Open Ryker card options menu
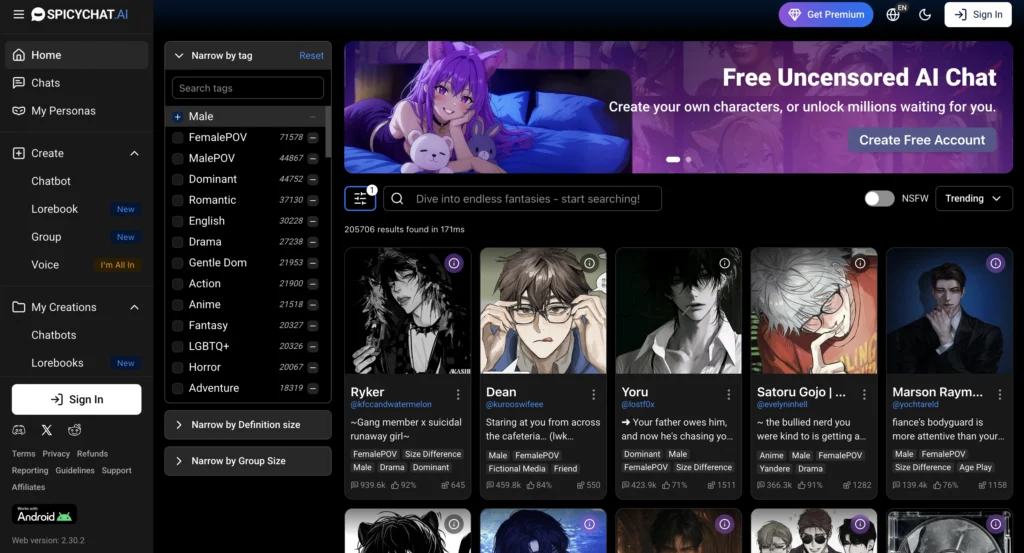The height and width of the screenshot is (553, 1024). (458, 394)
